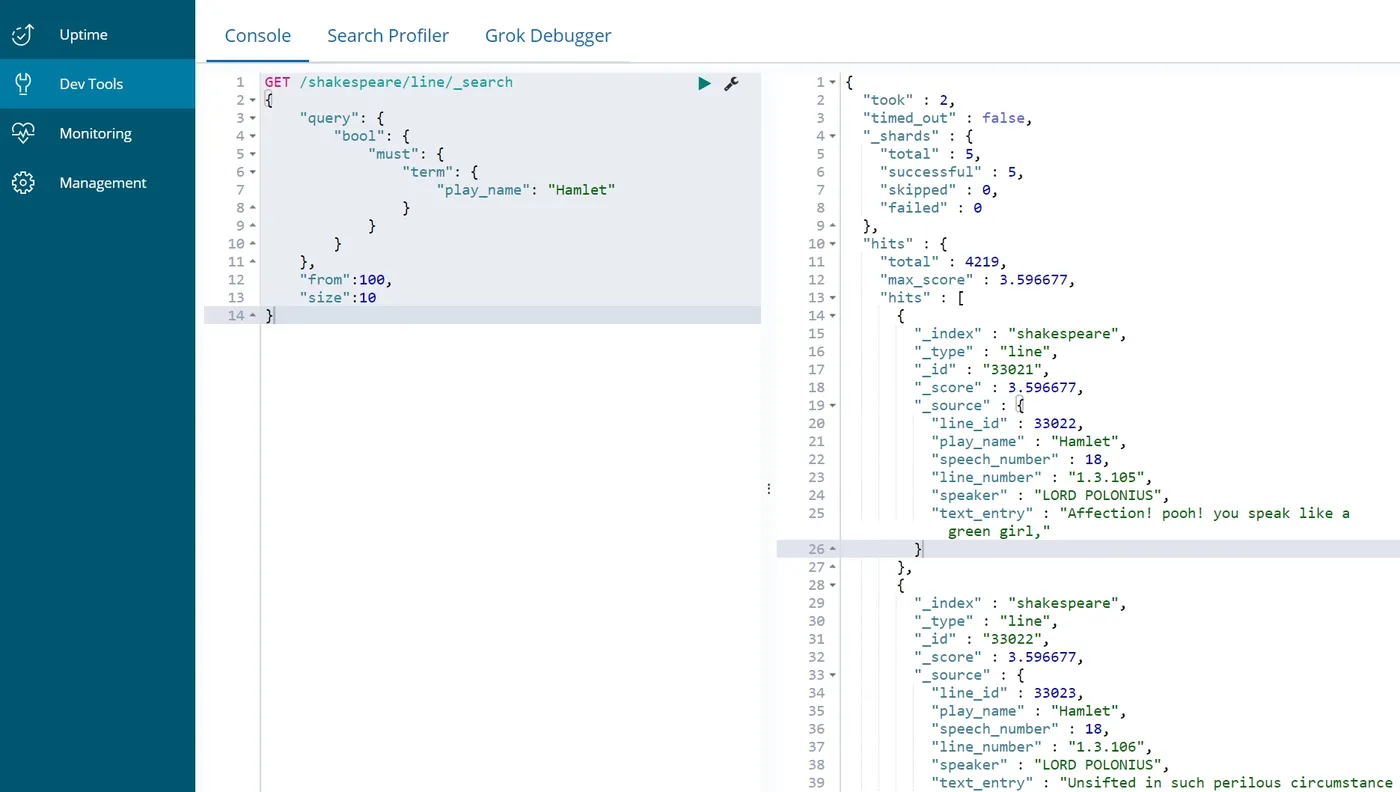1400x792 pixels.
Task: Collapse the "must" block fold arrow
Action: pyautogui.click(x=253, y=154)
